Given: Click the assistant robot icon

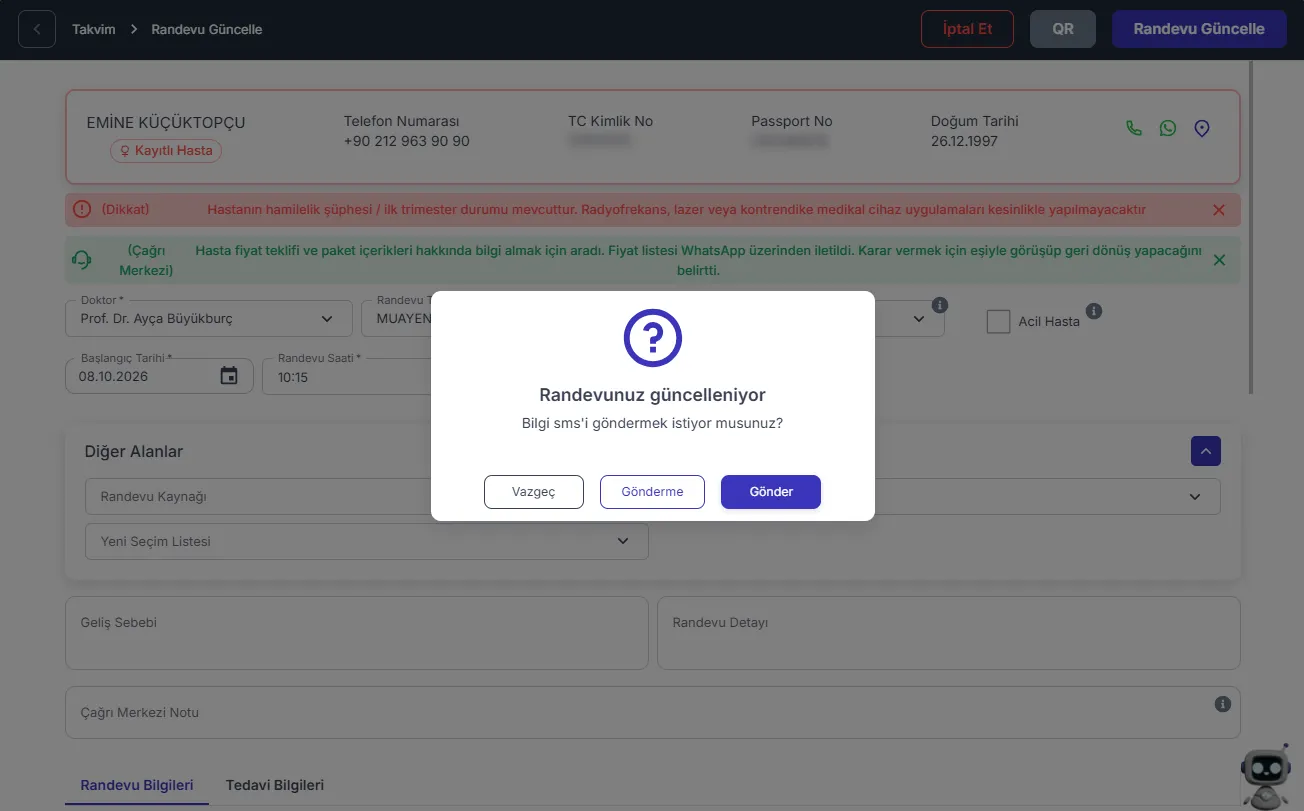Looking at the screenshot, I should pos(1264,778).
